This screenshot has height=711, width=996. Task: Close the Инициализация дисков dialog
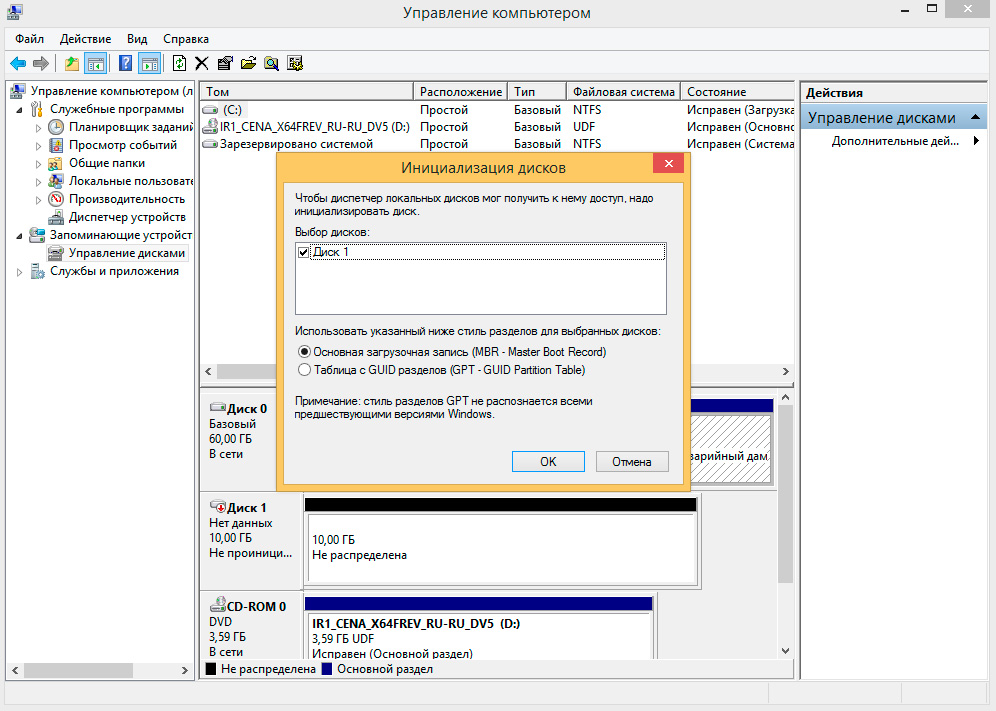pyautogui.click(x=668, y=164)
